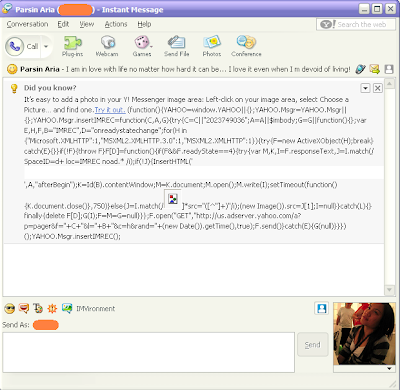Start Webcam from the toolbar
Viewport: 400px width, 390px height.
pyautogui.click(x=107, y=46)
